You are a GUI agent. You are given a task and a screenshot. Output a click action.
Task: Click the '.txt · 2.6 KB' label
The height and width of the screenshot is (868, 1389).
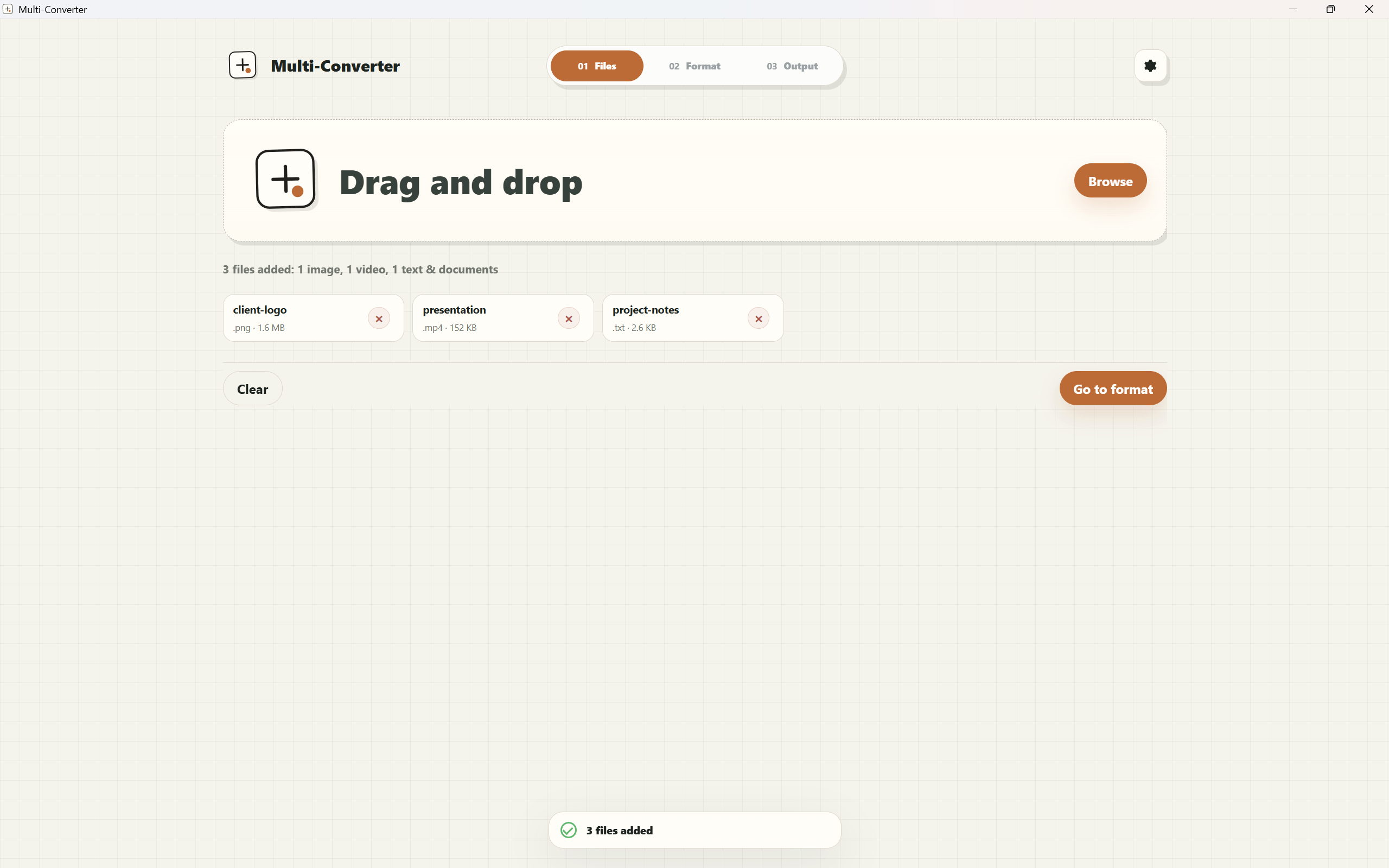(634, 328)
